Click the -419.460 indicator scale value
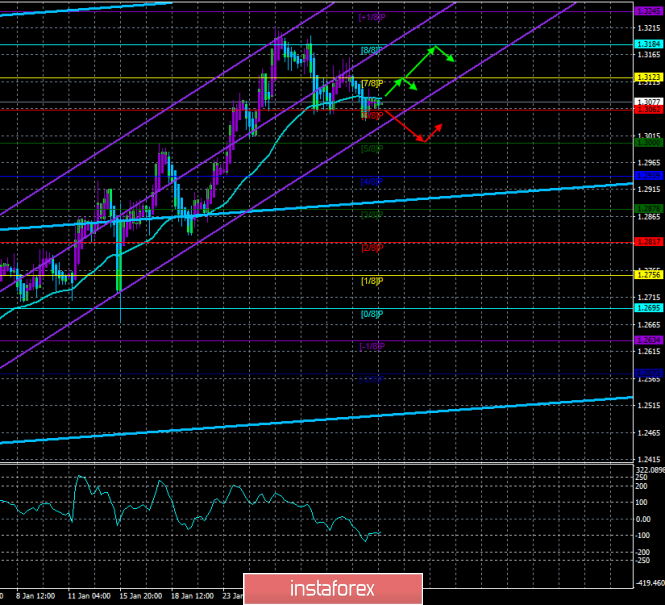Viewport: 665px width, 605px height. point(649,583)
